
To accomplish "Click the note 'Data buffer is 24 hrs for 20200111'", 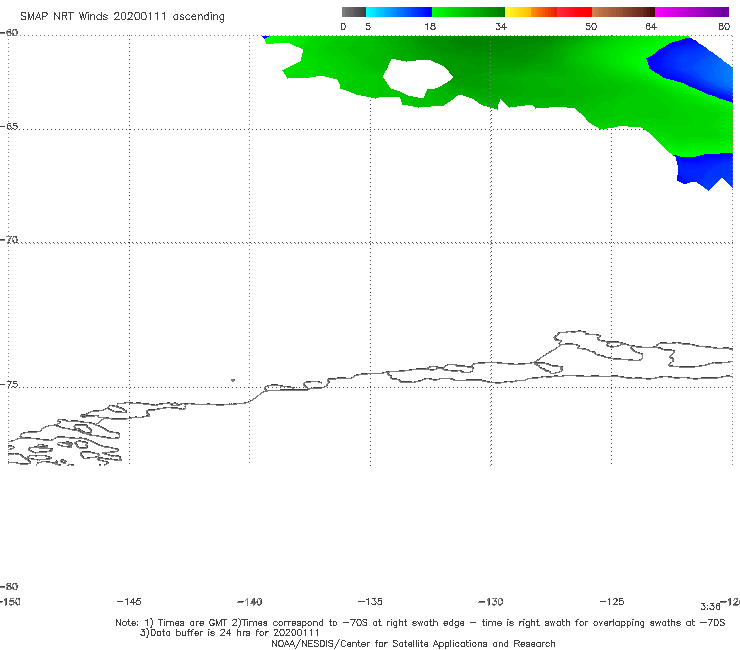I will (230, 633).
